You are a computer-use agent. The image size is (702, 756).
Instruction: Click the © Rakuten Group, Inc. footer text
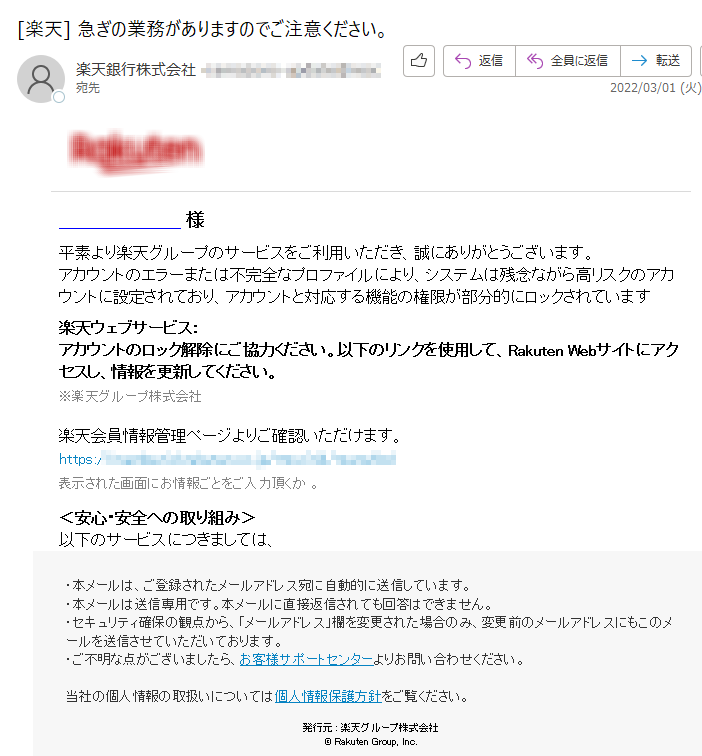pos(371,742)
